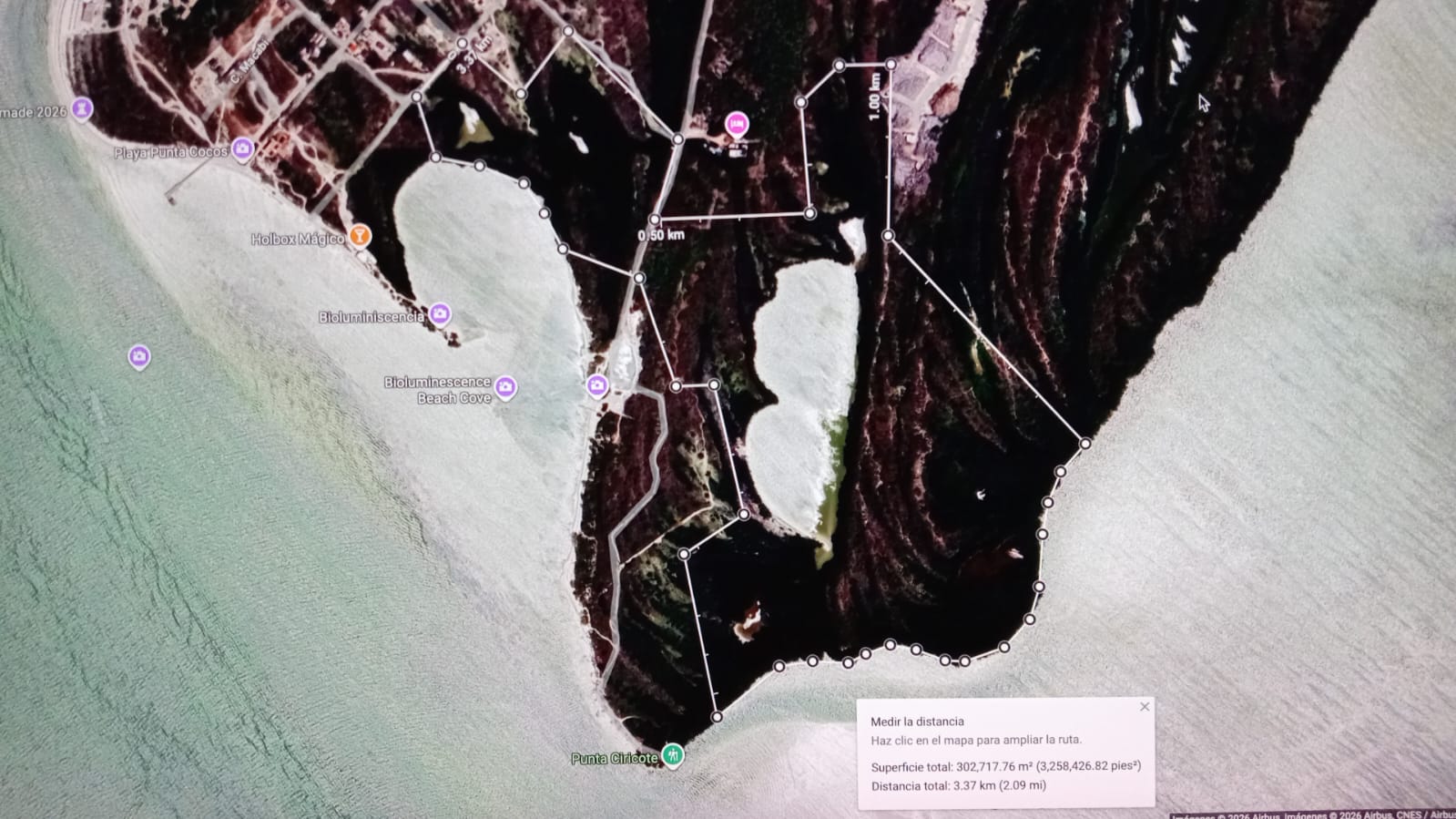The width and height of the screenshot is (1456, 819).
Task: Click the Bioluminescence Beach Cove camera pin
Action: pos(505,387)
